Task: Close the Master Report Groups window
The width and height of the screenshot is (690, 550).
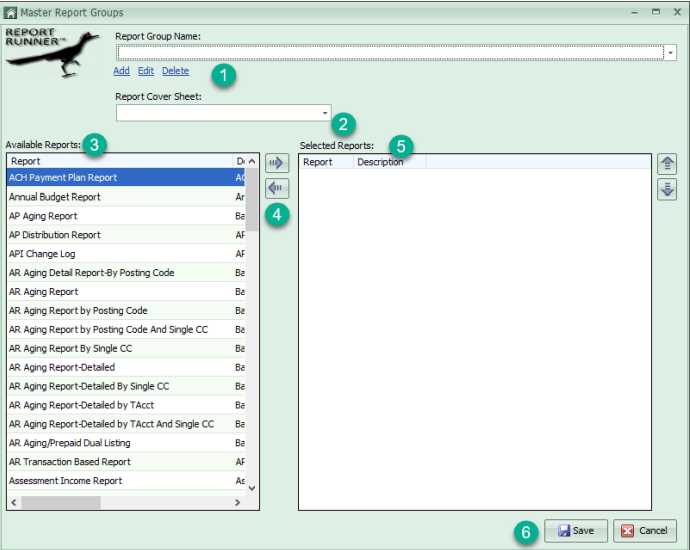Action: 677,12
